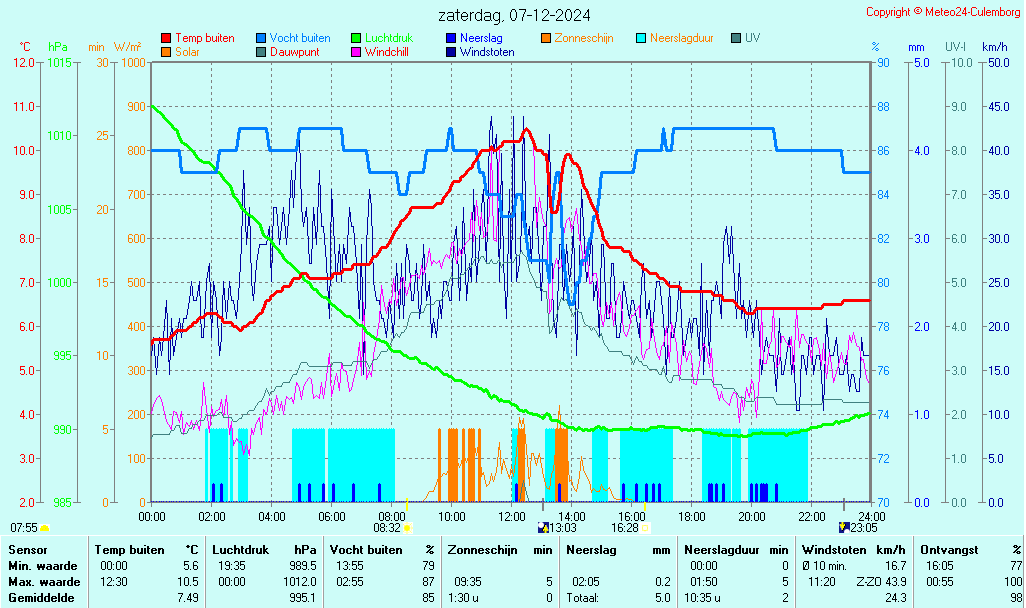Click the yellow icon next to 07:55
Viewport: 1026px width, 608px height.
click(x=44, y=527)
